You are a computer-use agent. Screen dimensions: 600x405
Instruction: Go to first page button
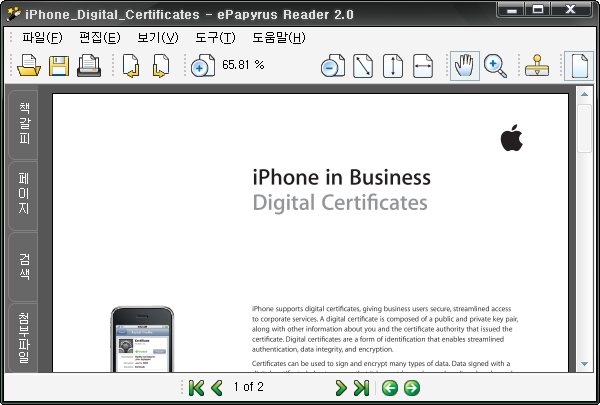pos(196,388)
